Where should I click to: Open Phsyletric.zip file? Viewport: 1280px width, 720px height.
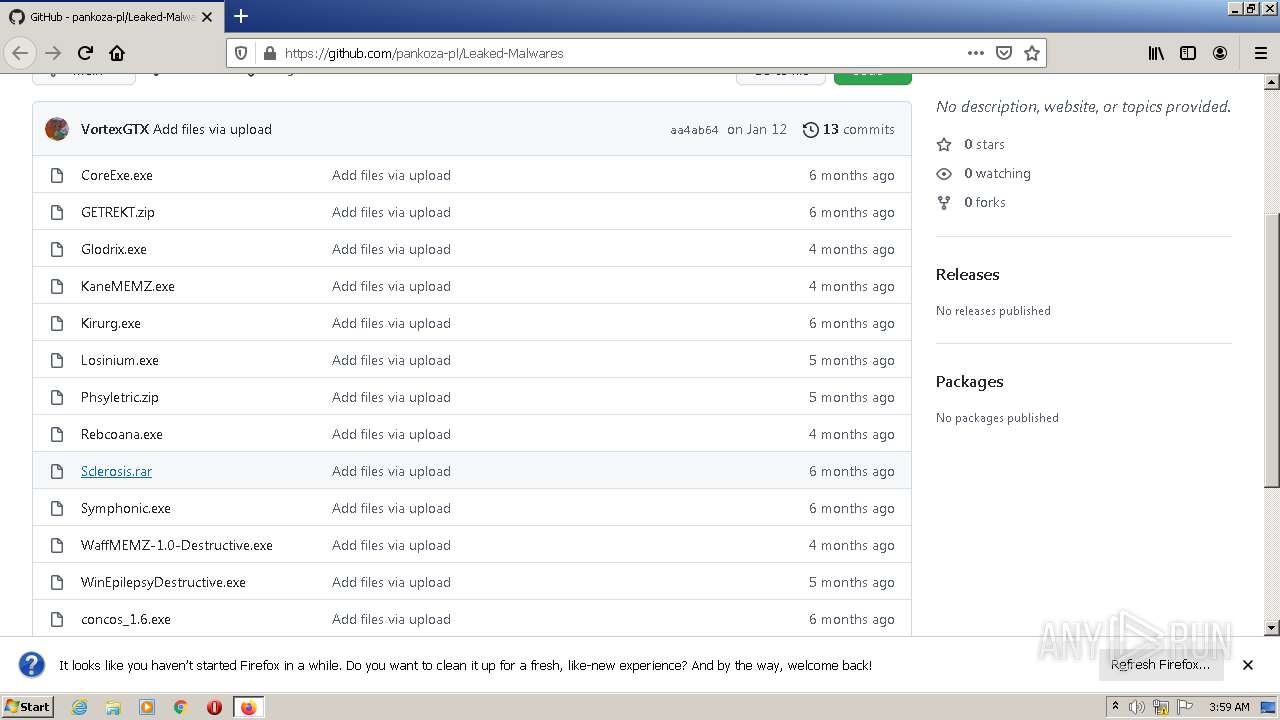pyautogui.click(x=120, y=397)
